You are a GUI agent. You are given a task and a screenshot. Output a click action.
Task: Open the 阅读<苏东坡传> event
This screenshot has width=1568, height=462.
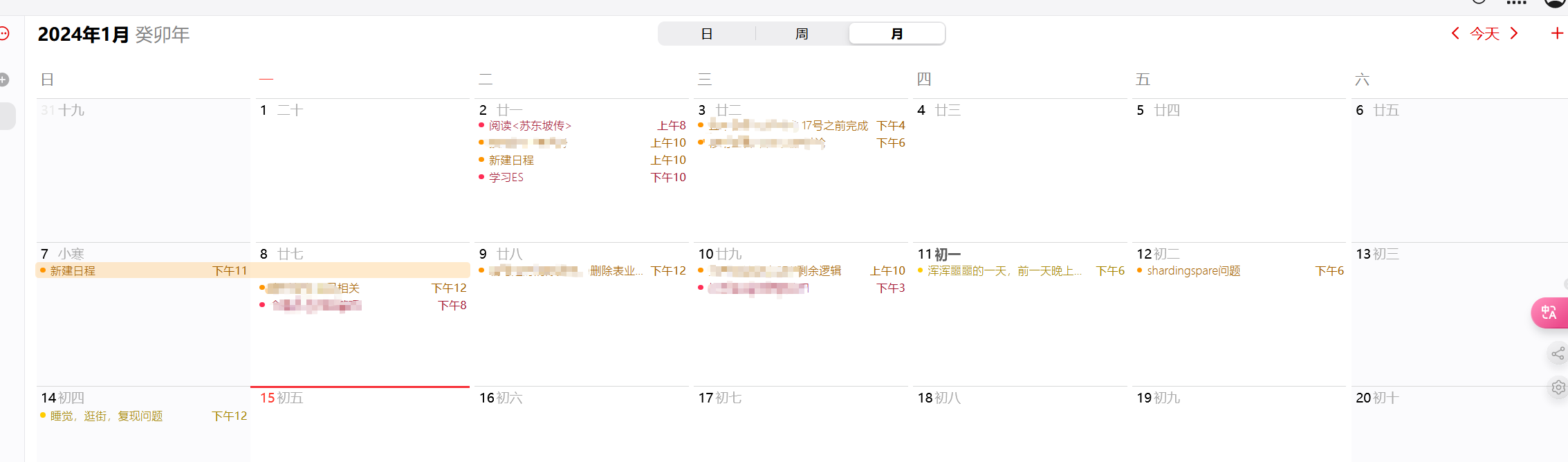pos(530,126)
